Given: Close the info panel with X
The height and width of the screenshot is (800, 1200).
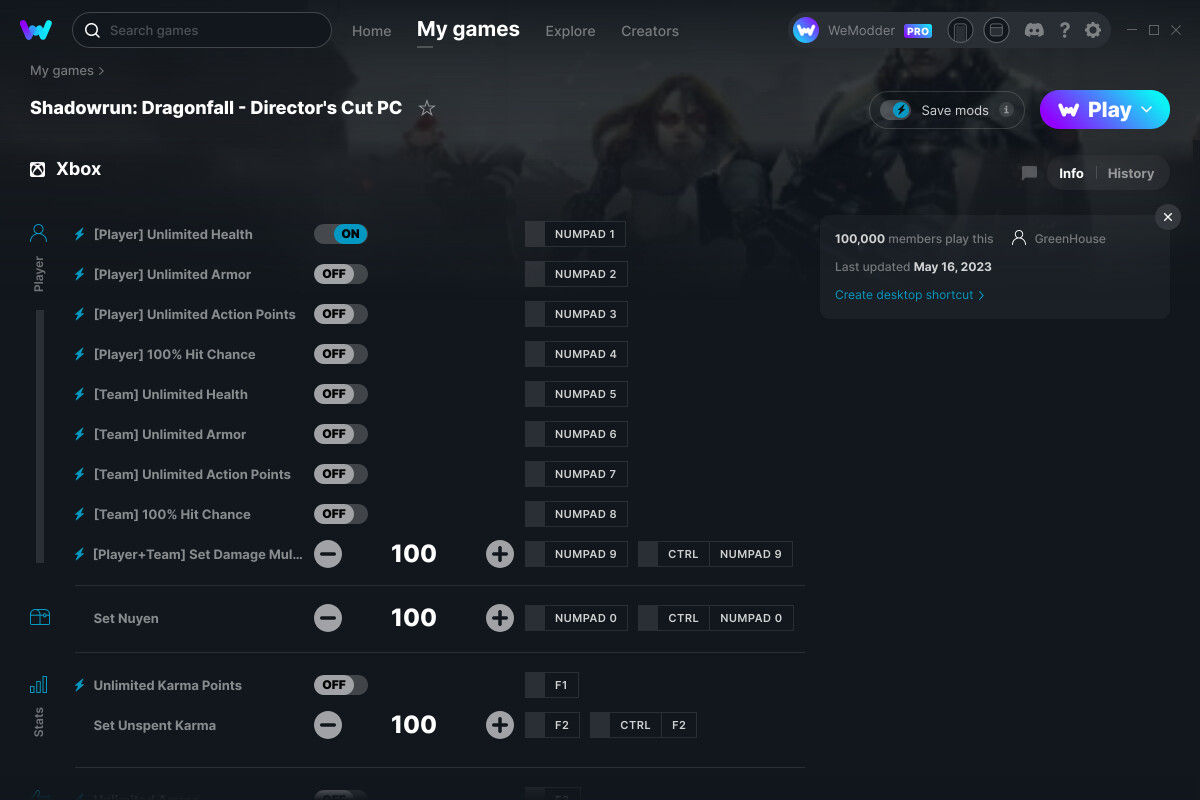Looking at the screenshot, I should [x=1168, y=217].
